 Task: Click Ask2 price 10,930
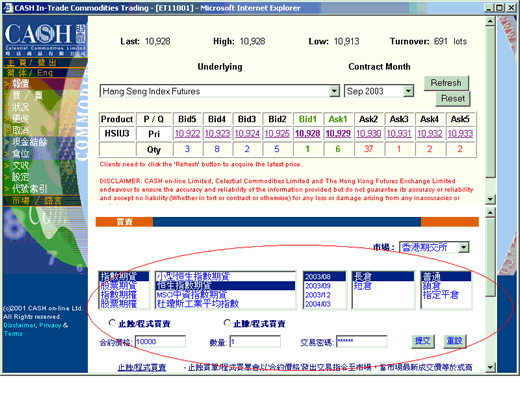click(369, 134)
